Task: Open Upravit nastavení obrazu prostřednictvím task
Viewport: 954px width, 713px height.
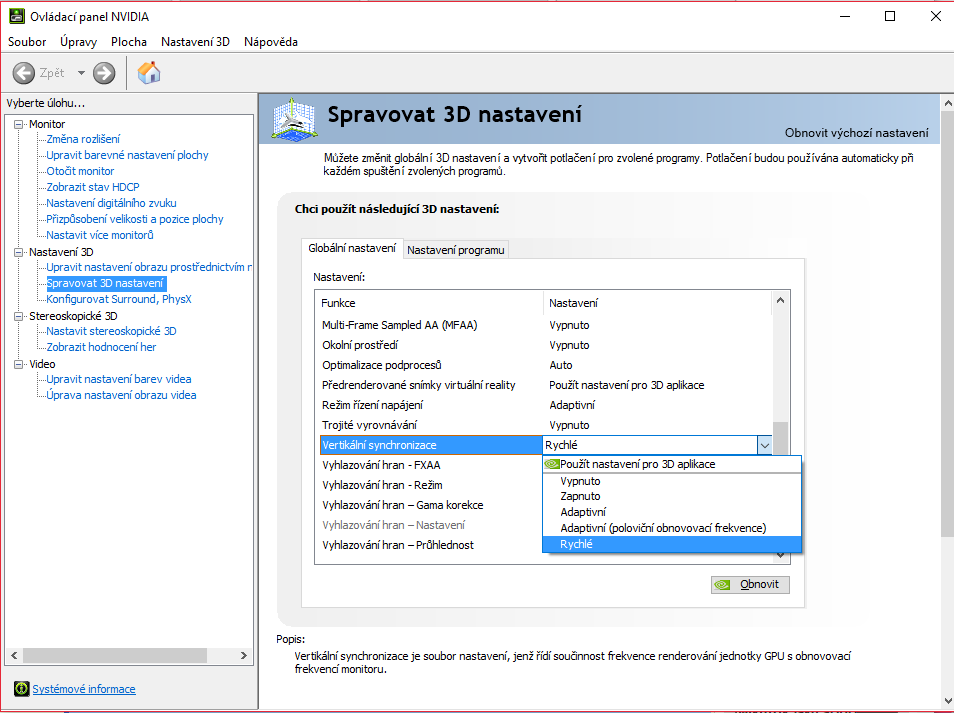Action: [149, 267]
